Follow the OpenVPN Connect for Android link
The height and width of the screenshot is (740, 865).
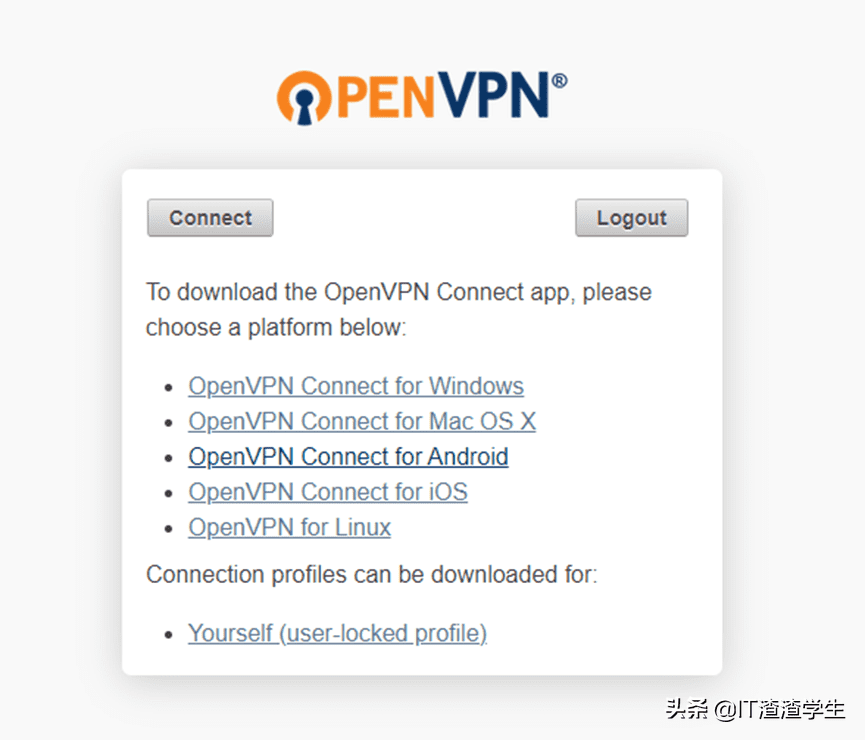click(348, 456)
